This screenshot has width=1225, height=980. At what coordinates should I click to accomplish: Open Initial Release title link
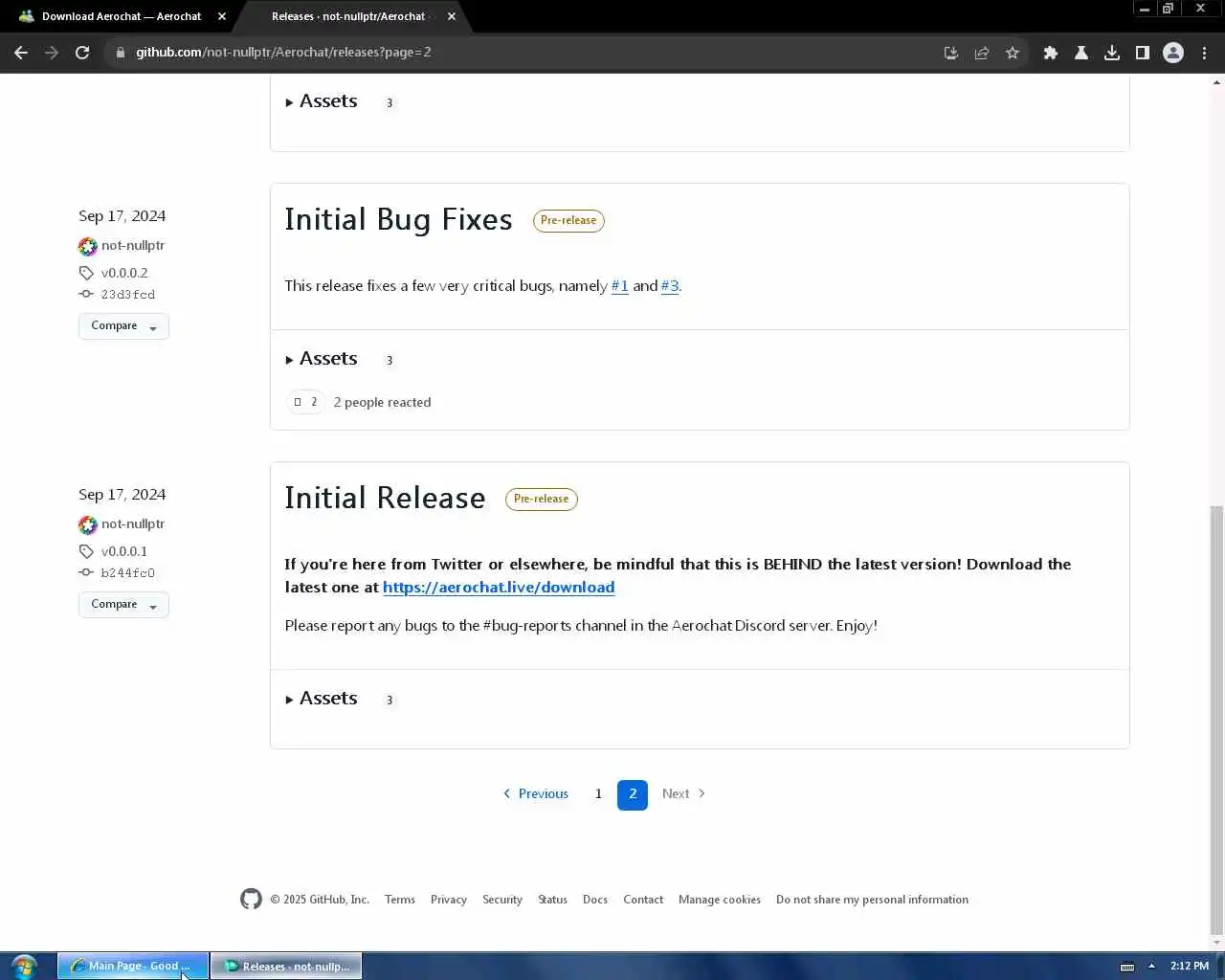[385, 498]
